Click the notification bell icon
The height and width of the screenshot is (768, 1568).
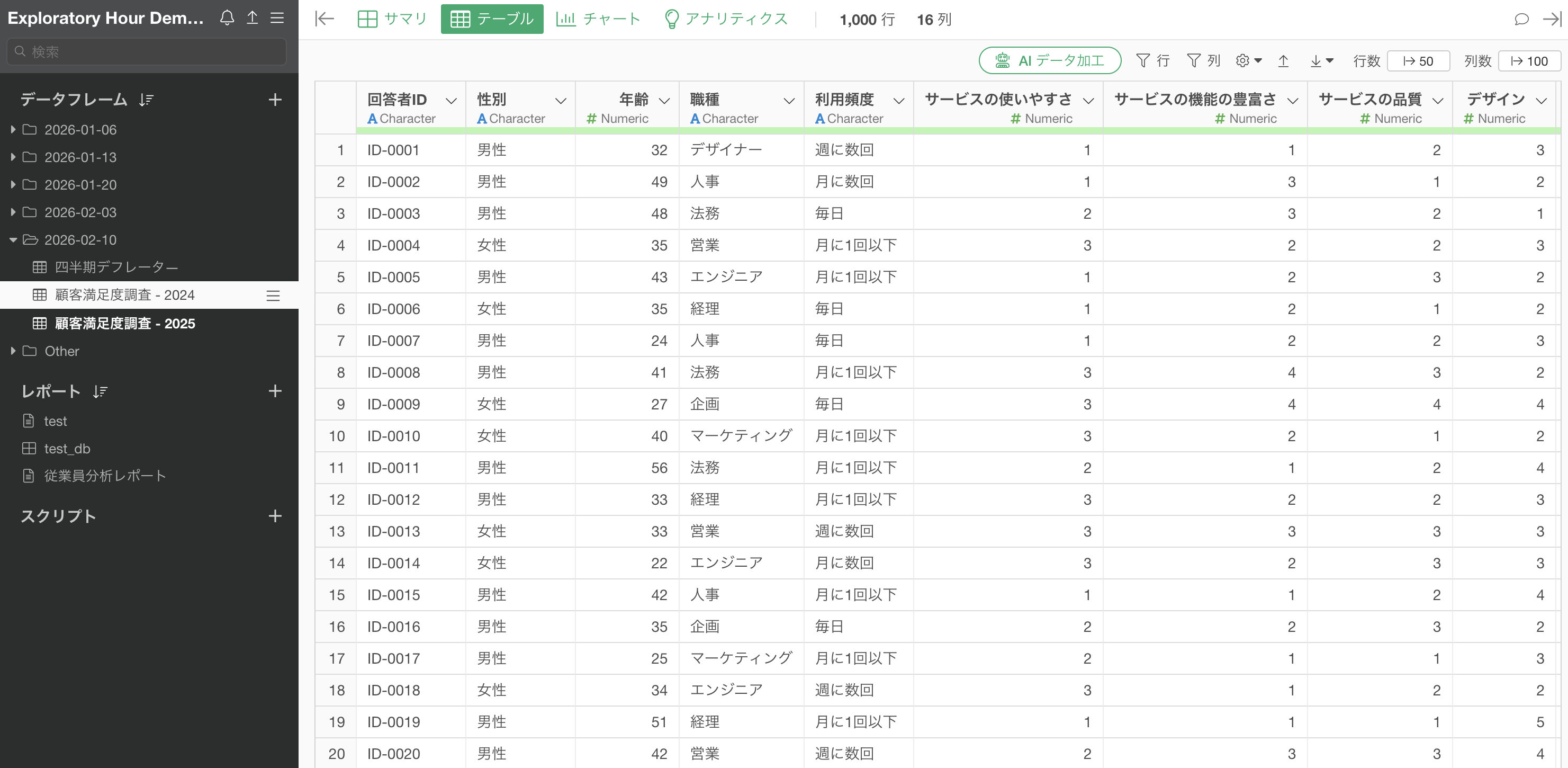pos(227,17)
